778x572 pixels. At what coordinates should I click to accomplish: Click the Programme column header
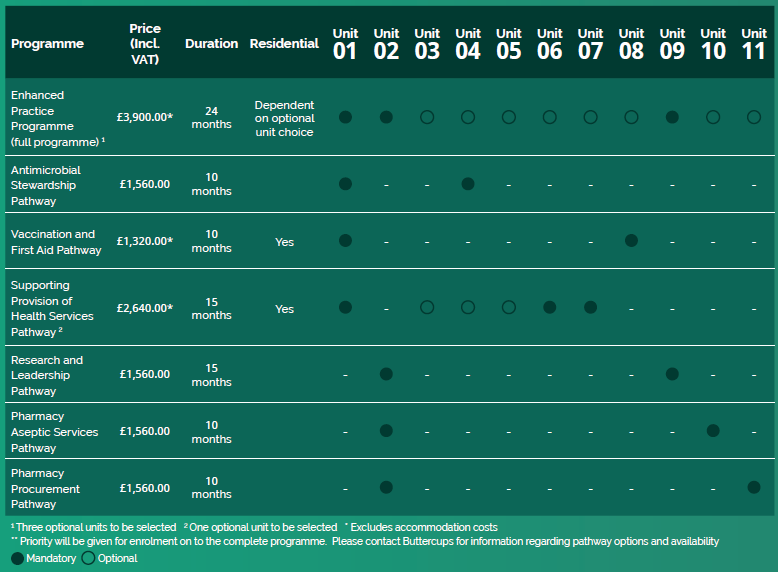(47, 44)
